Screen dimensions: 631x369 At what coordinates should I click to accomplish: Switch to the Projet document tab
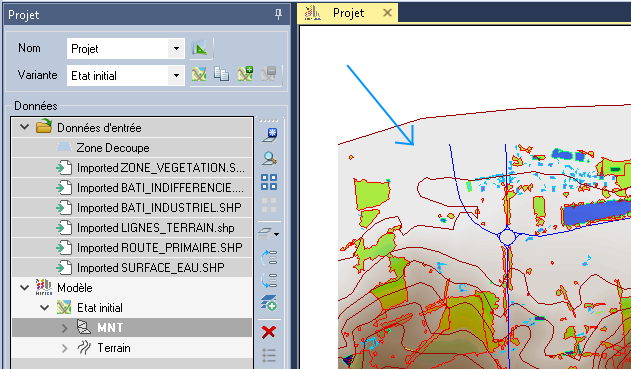pyautogui.click(x=348, y=13)
